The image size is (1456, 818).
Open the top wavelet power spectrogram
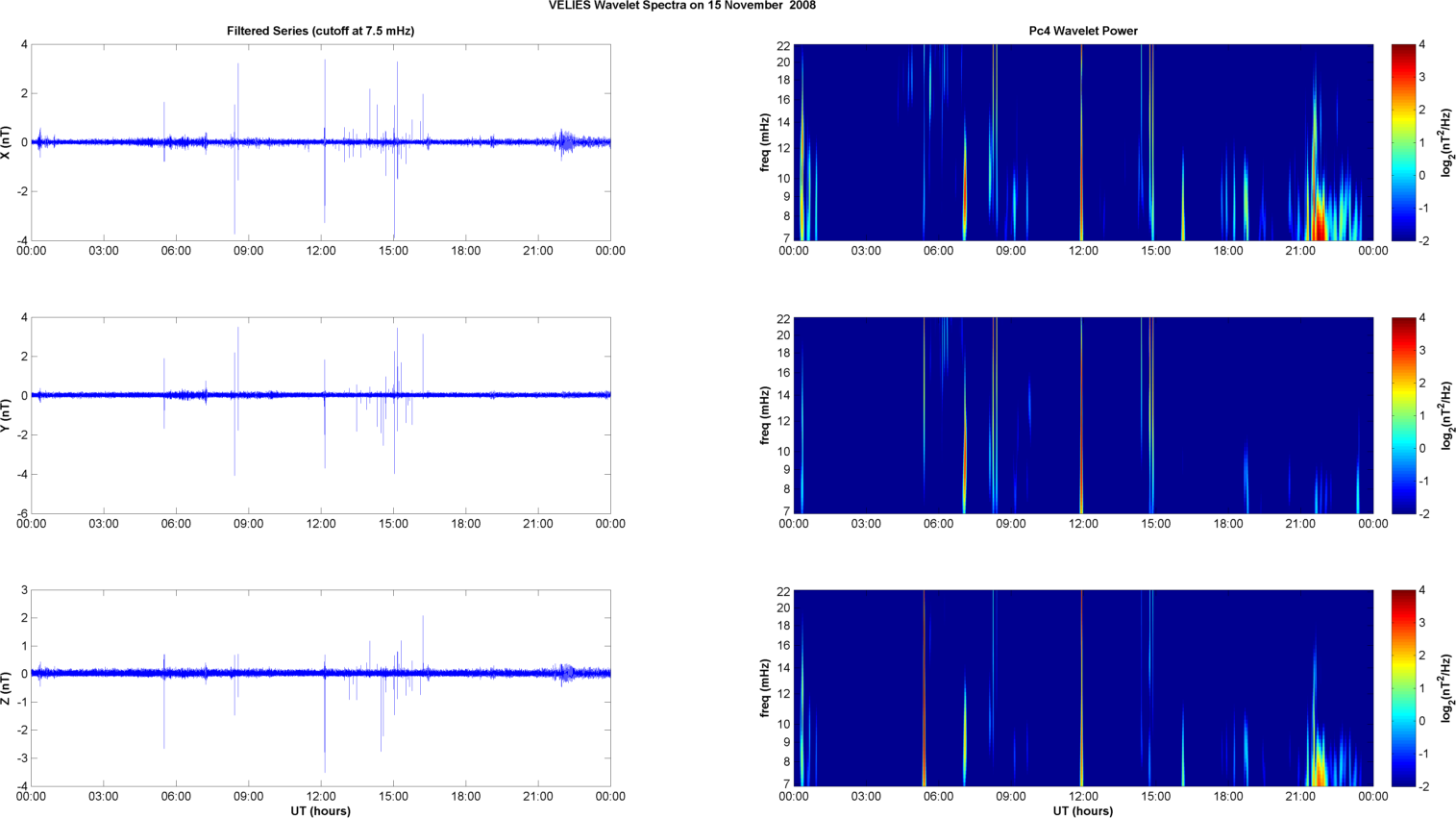[x=1082, y=142]
